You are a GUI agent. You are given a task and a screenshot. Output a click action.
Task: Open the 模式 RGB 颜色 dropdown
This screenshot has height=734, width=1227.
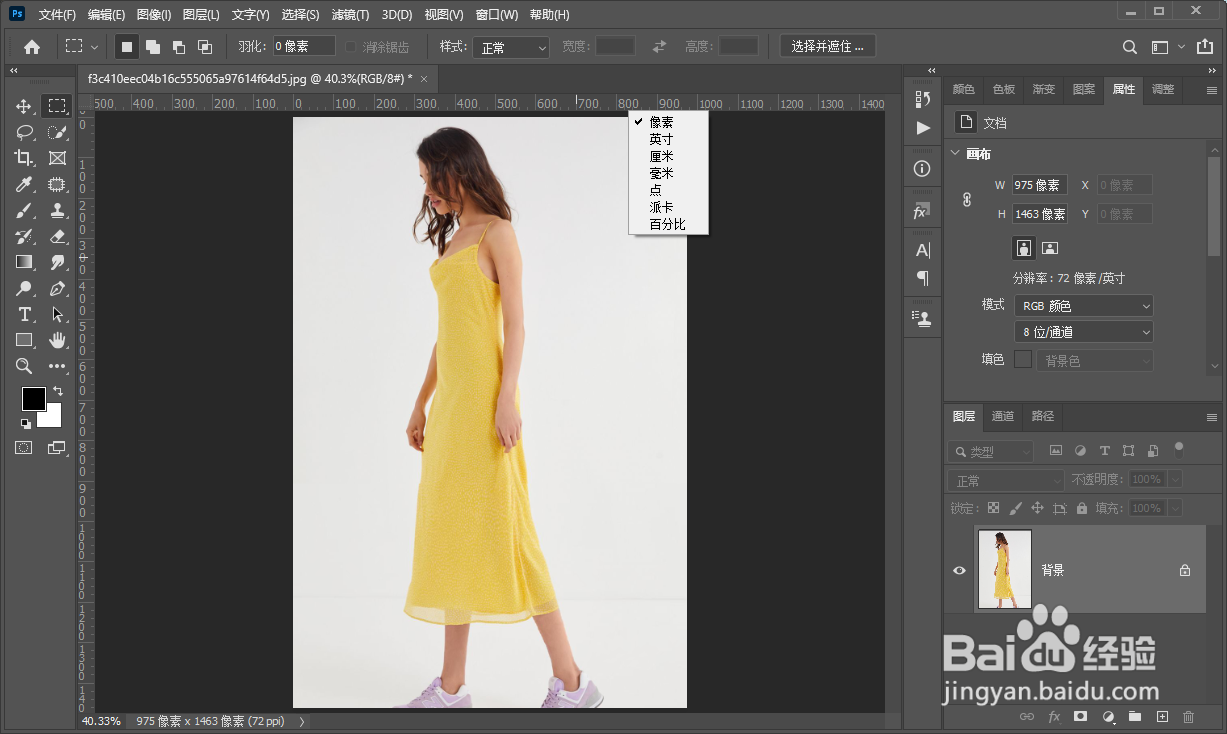click(1084, 306)
